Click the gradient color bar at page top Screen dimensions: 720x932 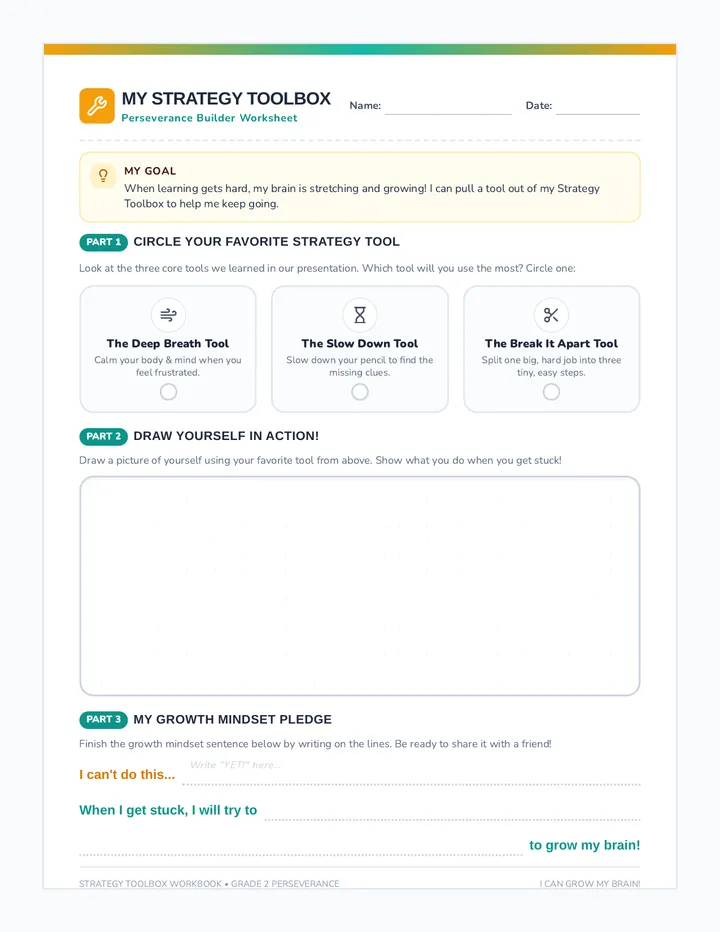tap(360, 49)
